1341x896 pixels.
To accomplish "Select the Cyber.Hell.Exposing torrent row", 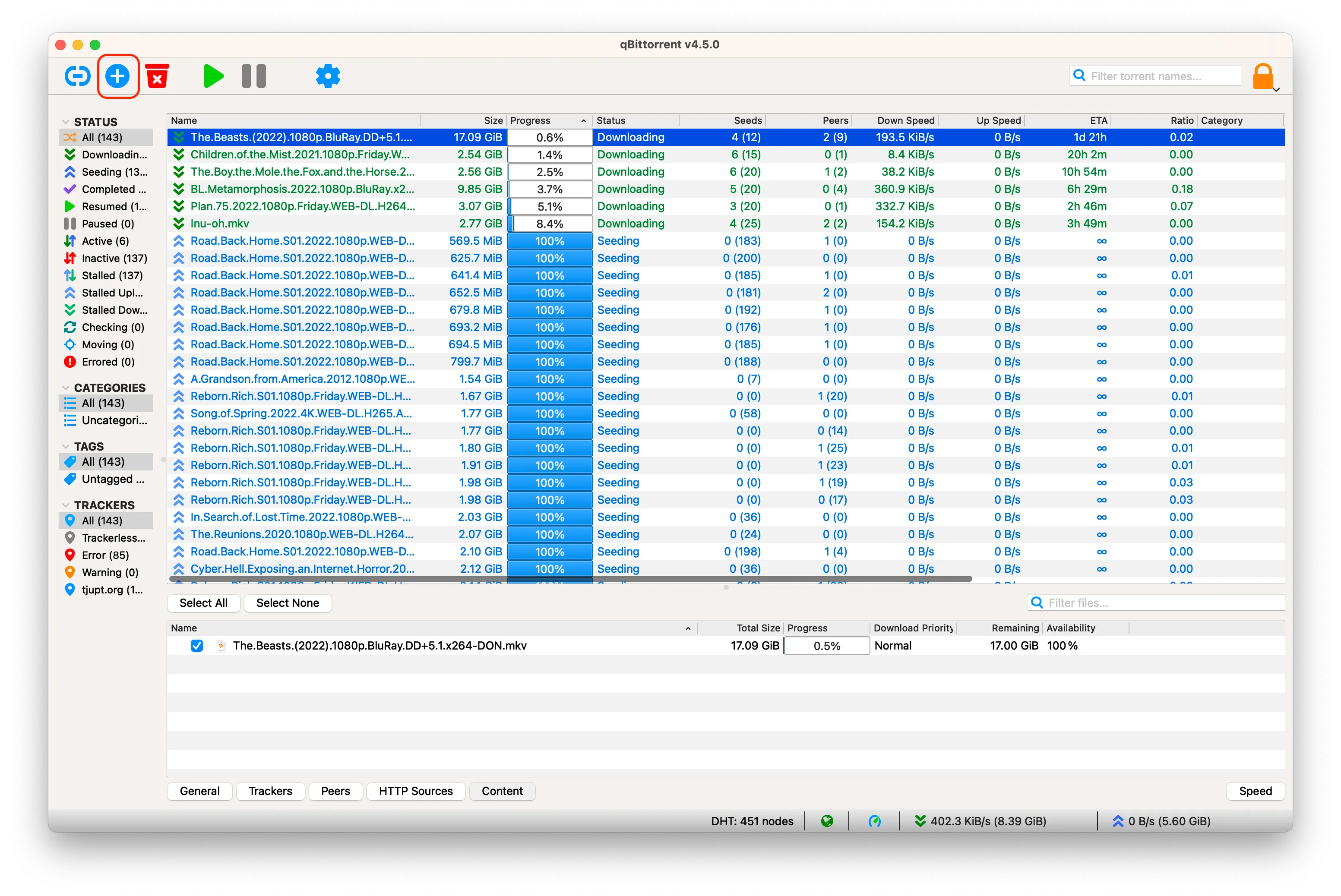I will tap(726, 569).
